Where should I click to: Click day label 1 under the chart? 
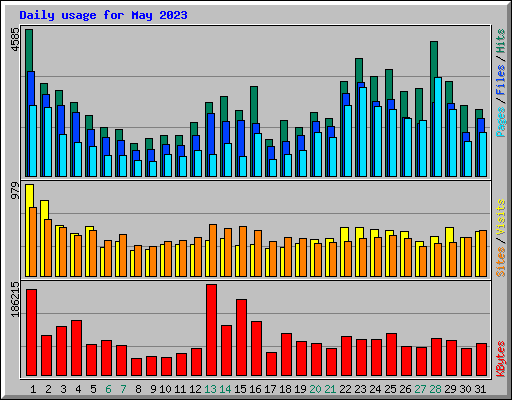point(33,389)
